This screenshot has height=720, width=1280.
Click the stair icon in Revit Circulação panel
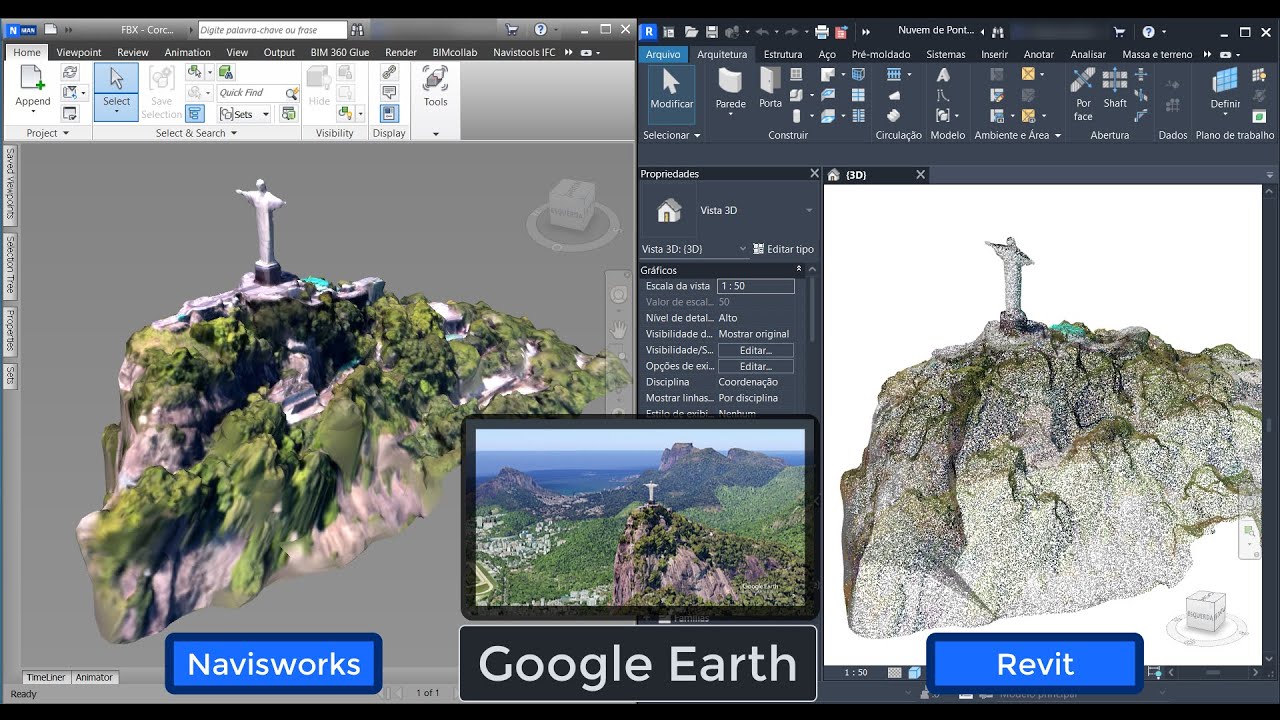894,115
